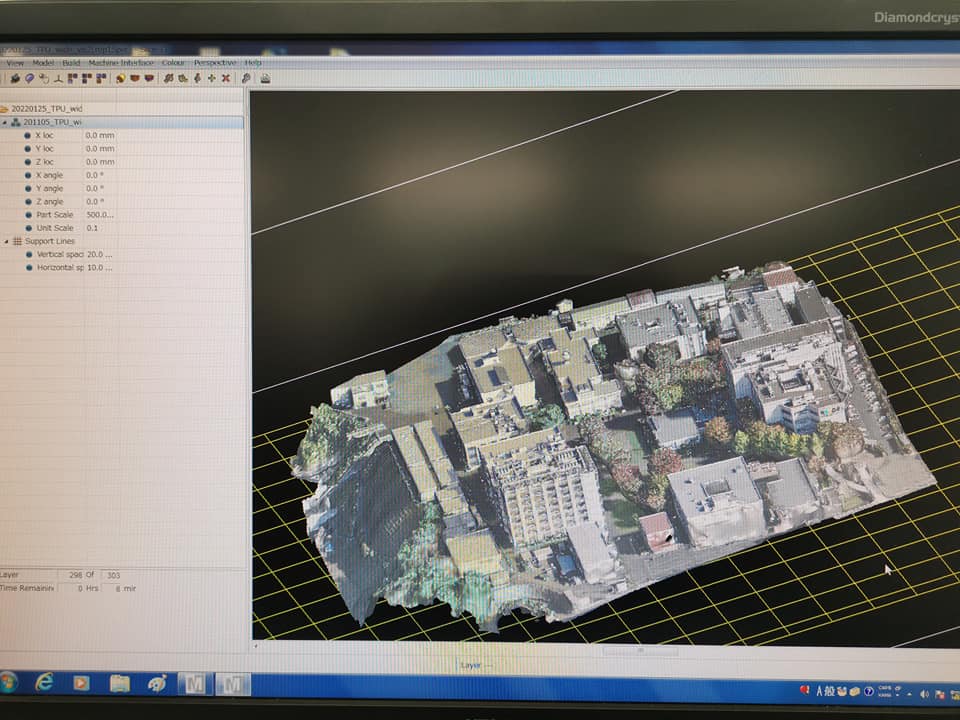Launch Internet Explorer from the taskbar
This screenshot has height=720, width=960.
(44, 682)
